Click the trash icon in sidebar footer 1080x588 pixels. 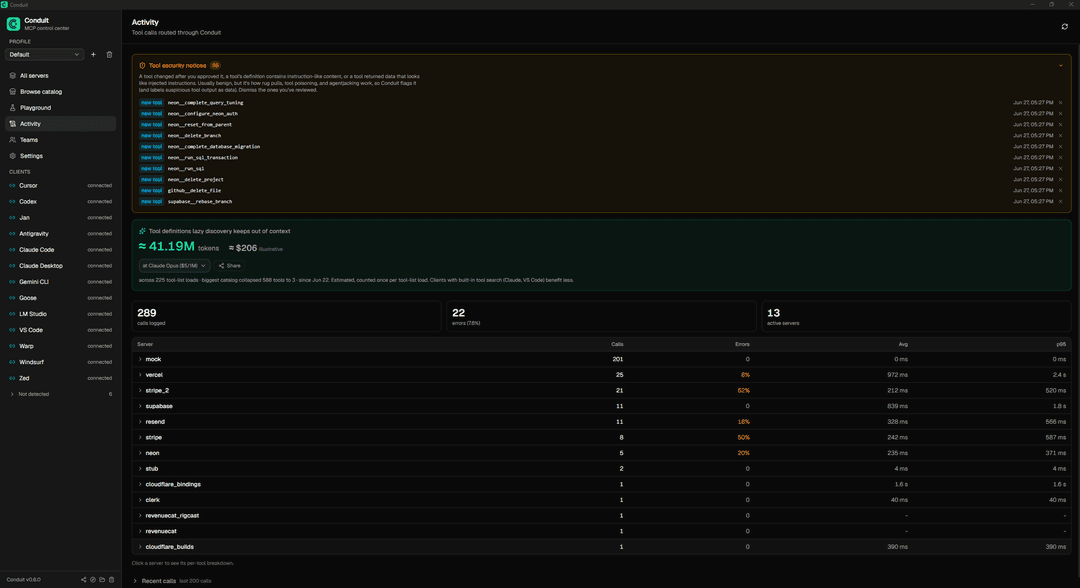pyautogui.click(x=112, y=580)
